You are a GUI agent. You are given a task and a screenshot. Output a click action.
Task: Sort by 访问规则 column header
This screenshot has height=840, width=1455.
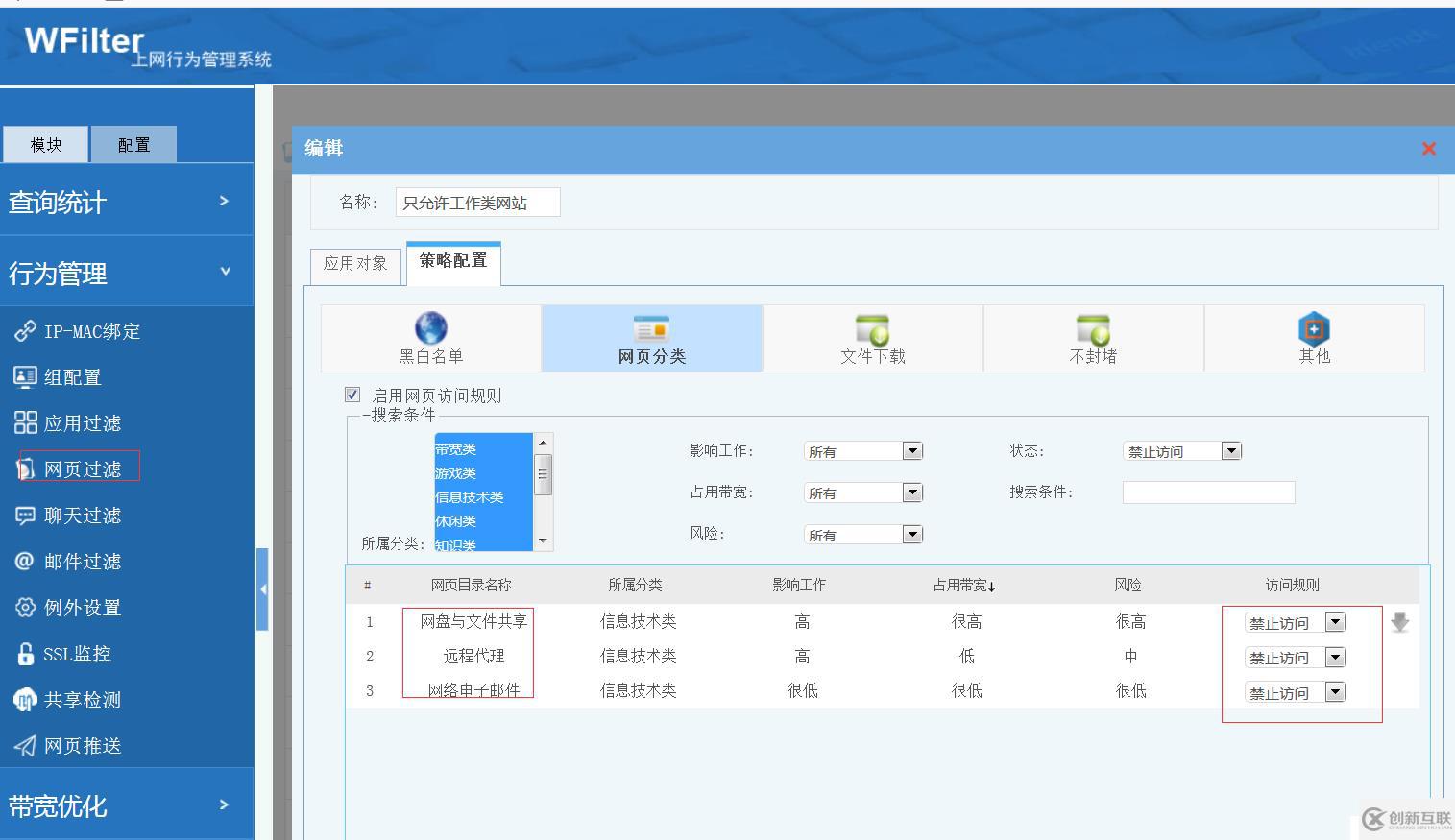[x=1292, y=585]
